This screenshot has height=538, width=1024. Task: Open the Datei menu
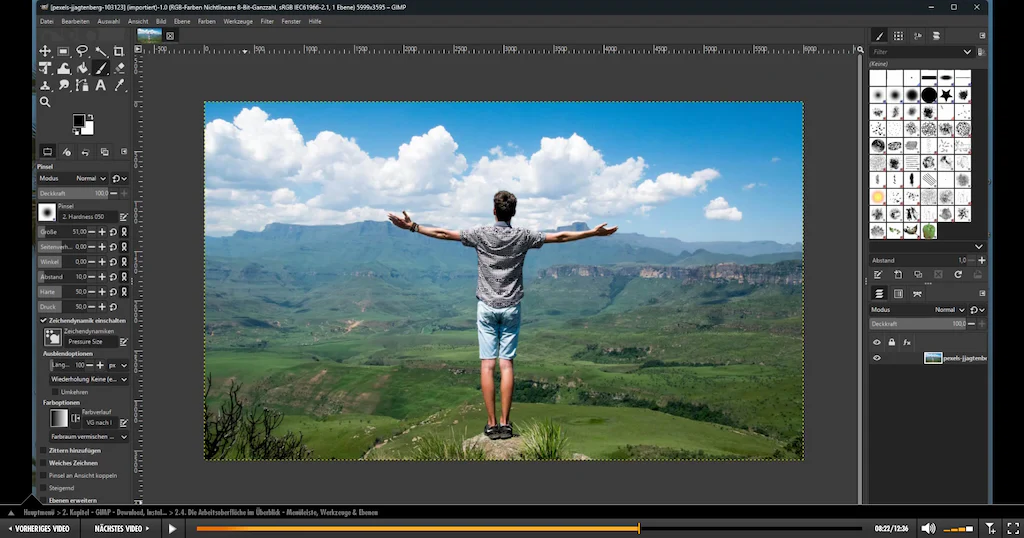click(47, 22)
